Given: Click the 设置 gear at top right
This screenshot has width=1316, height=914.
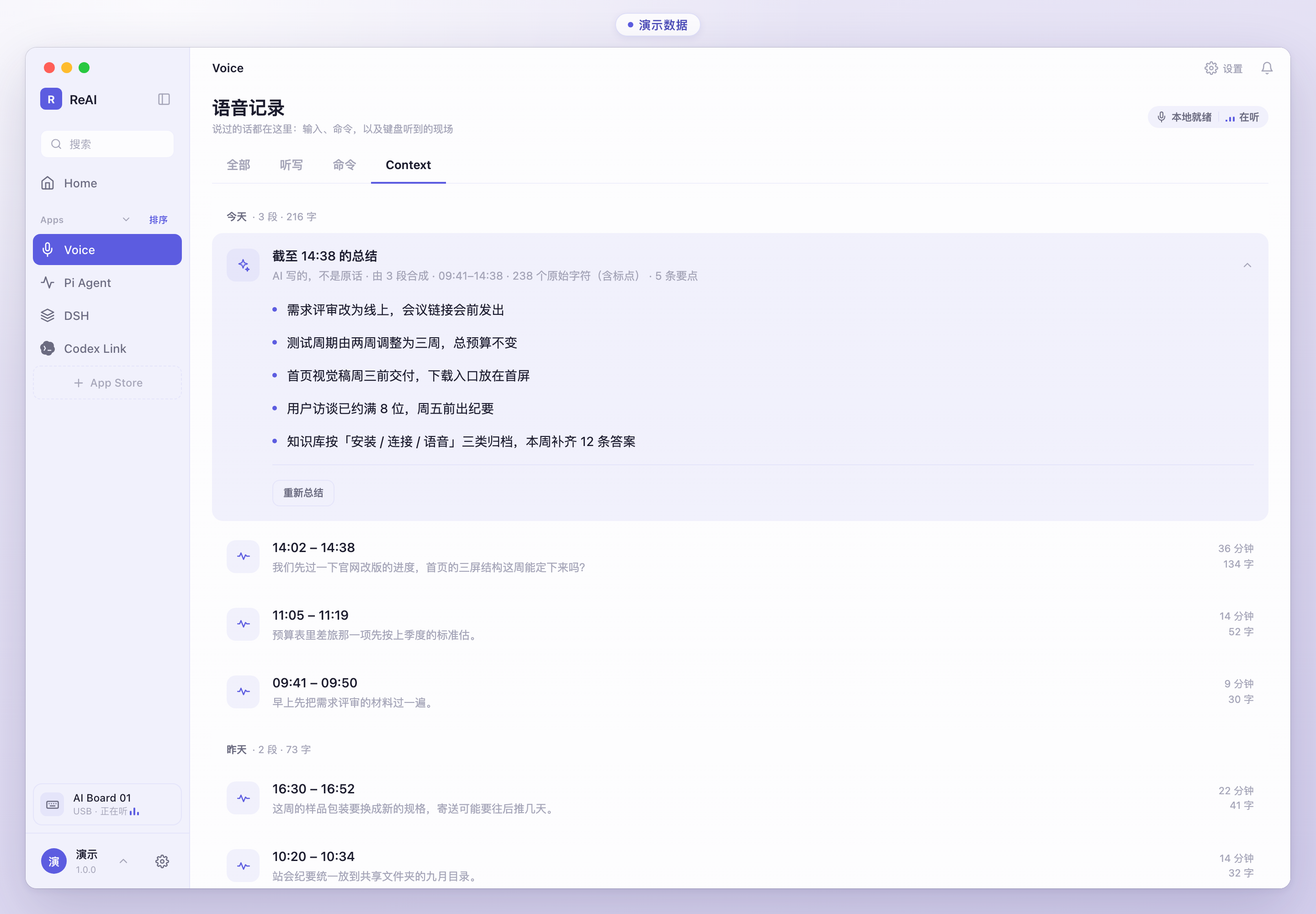Looking at the screenshot, I should point(1223,68).
